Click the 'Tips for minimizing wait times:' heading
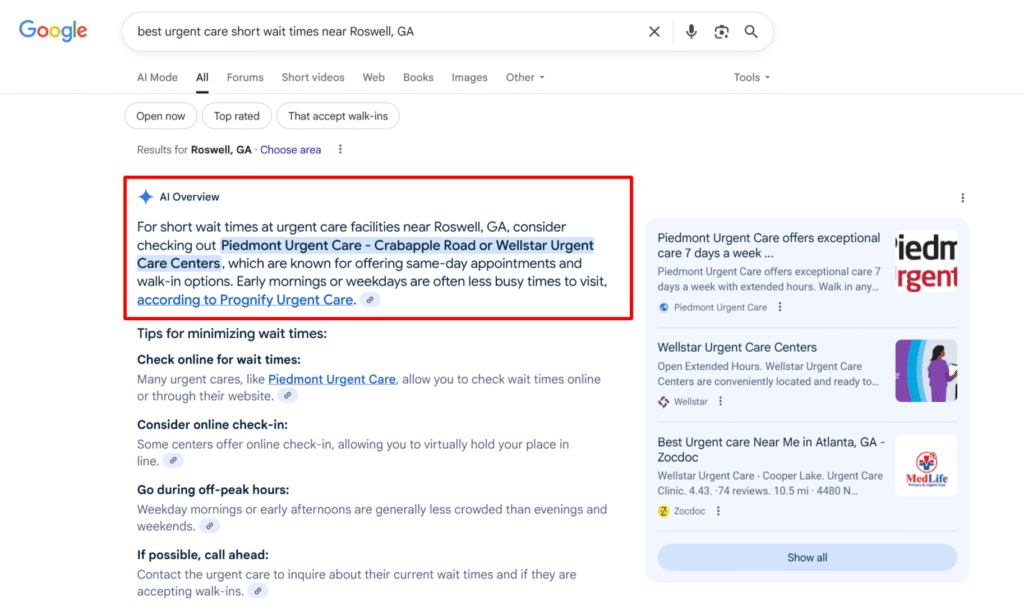 [232, 334]
